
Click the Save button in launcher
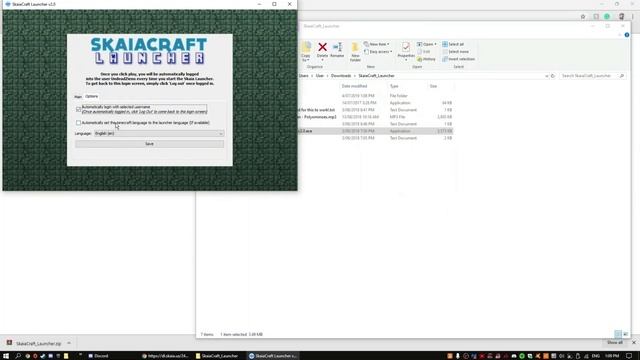point(149,144)
